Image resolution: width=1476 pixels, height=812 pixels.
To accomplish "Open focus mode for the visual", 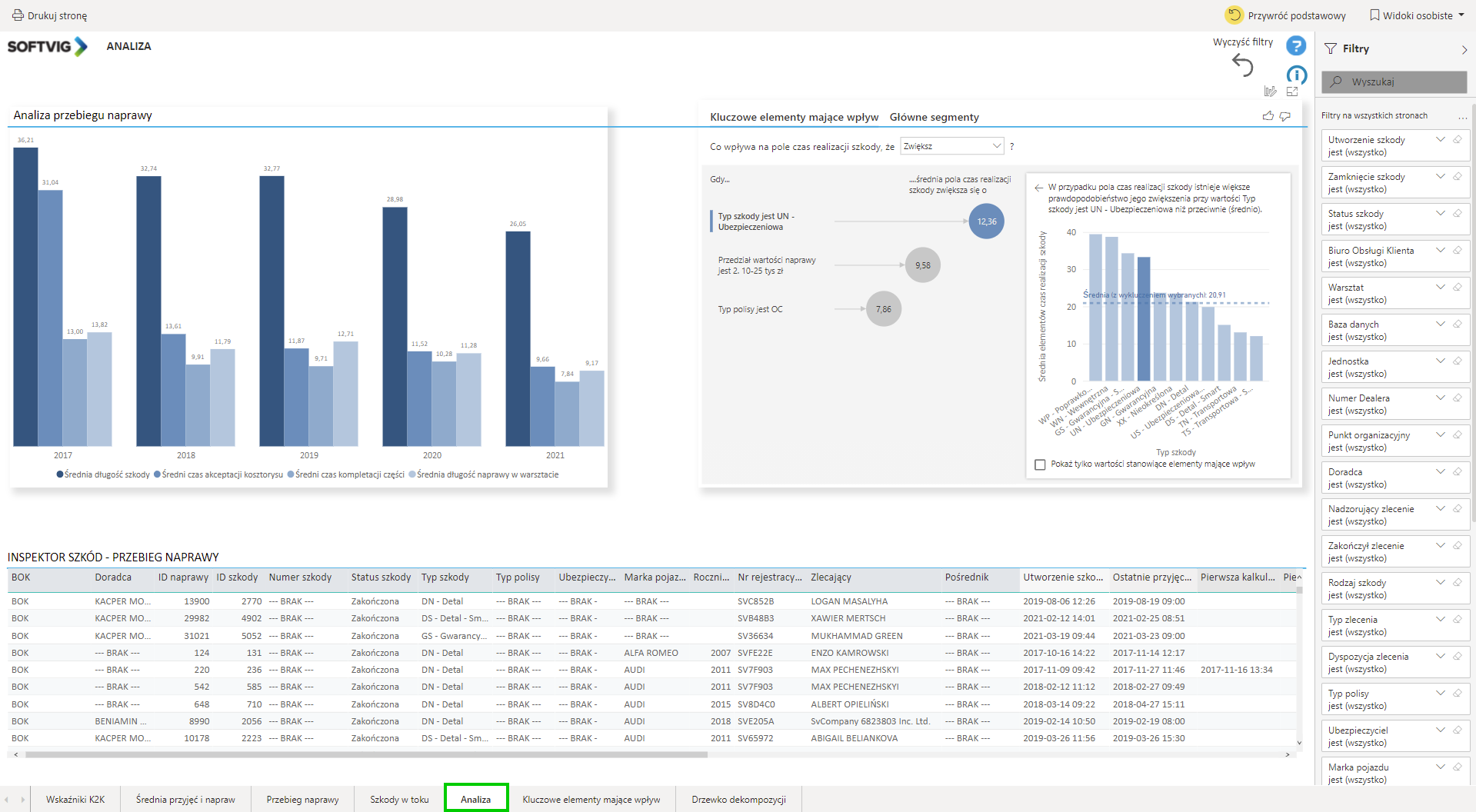I will point(1292,92).
